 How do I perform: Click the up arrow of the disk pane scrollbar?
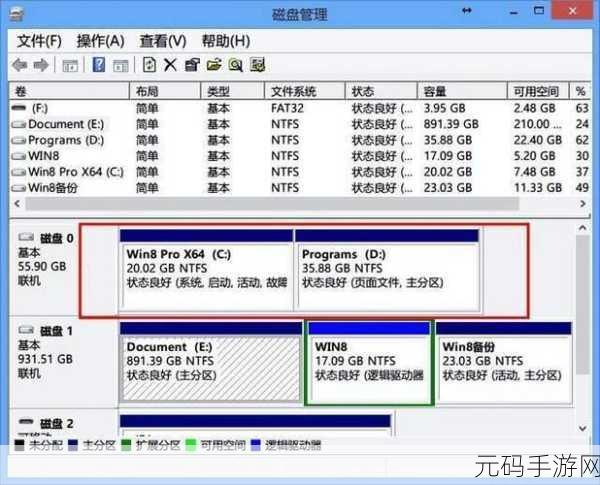click(582, 229)
